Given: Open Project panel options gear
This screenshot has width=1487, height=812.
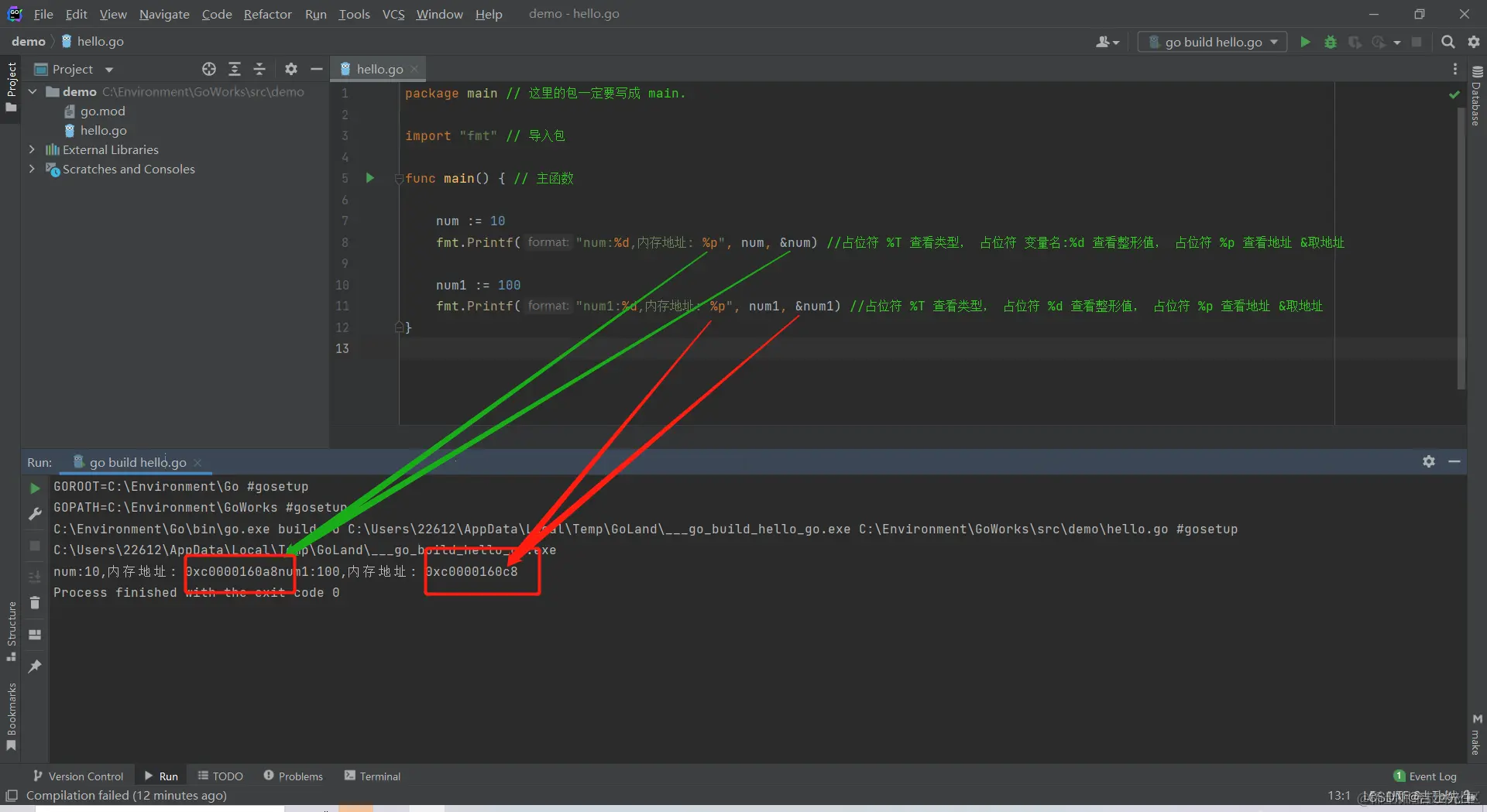Looking at the screenshot, I should tap(291, 69).
